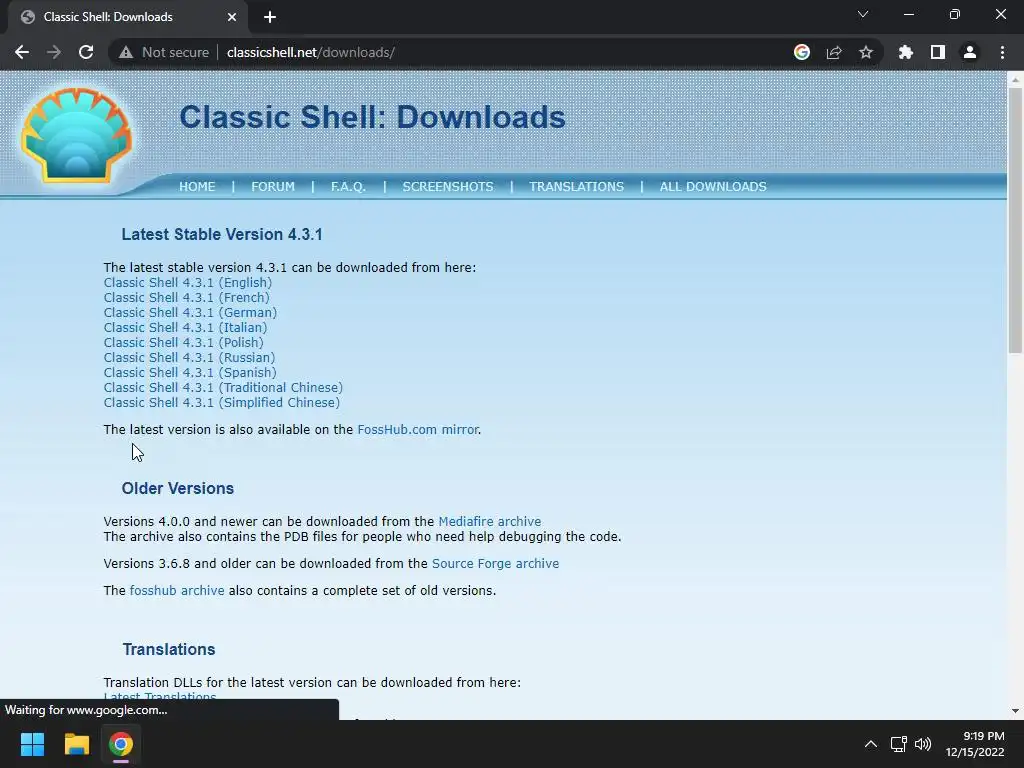
Task: Open HOME in the site menu
Action: (197, 187)
